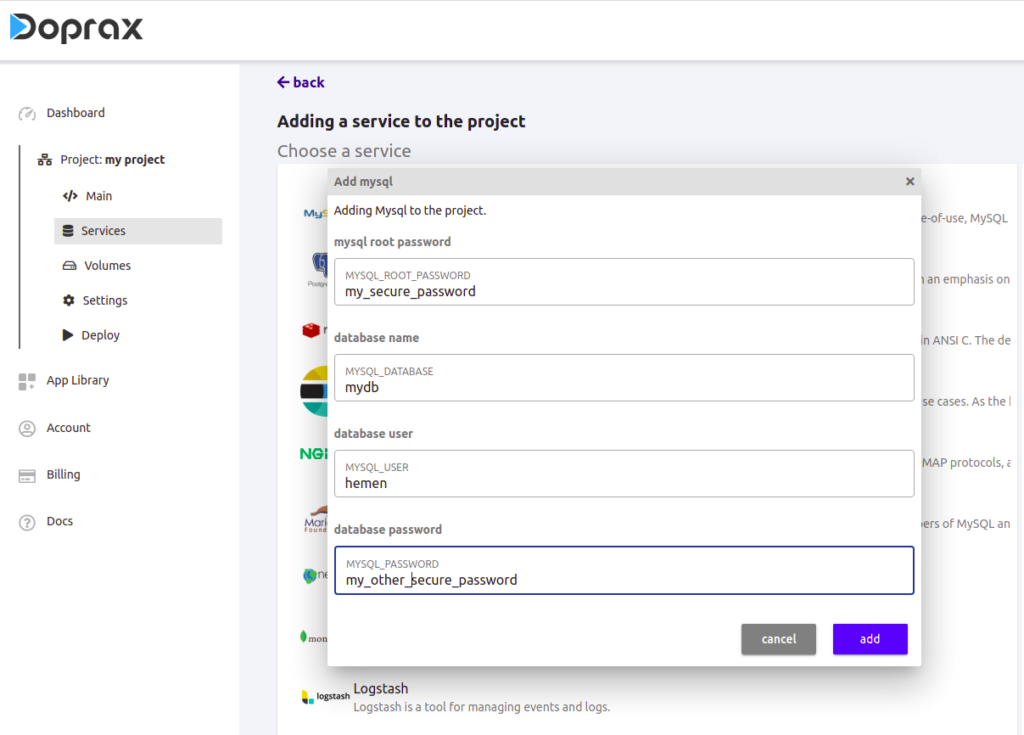
Task: Open Billing page
Action: [x=63, y=474]
